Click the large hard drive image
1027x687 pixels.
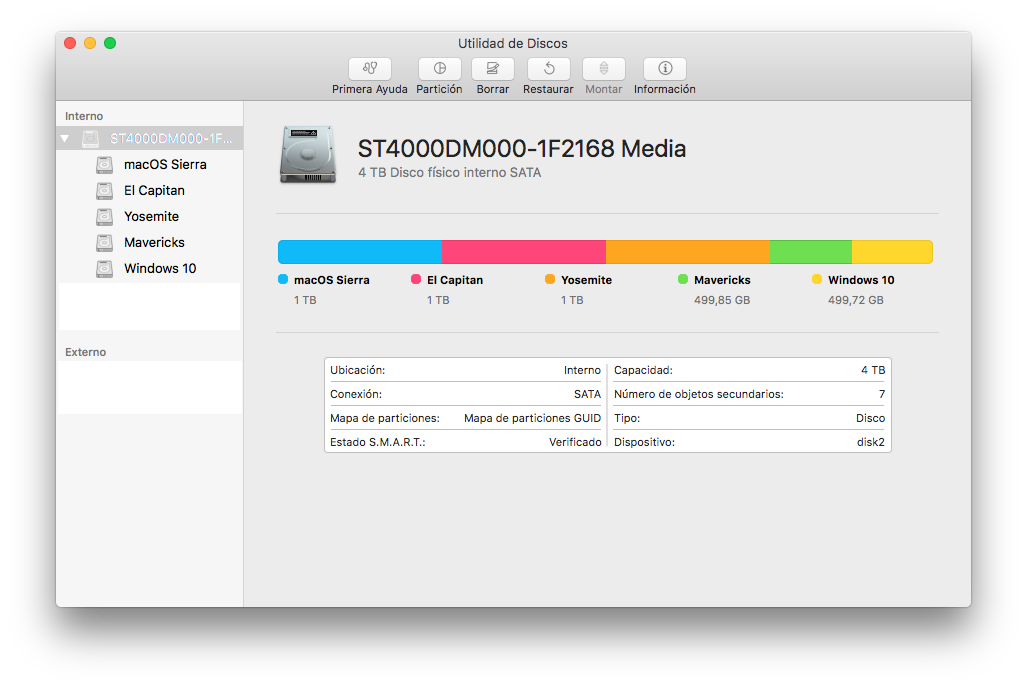point(308,155)
